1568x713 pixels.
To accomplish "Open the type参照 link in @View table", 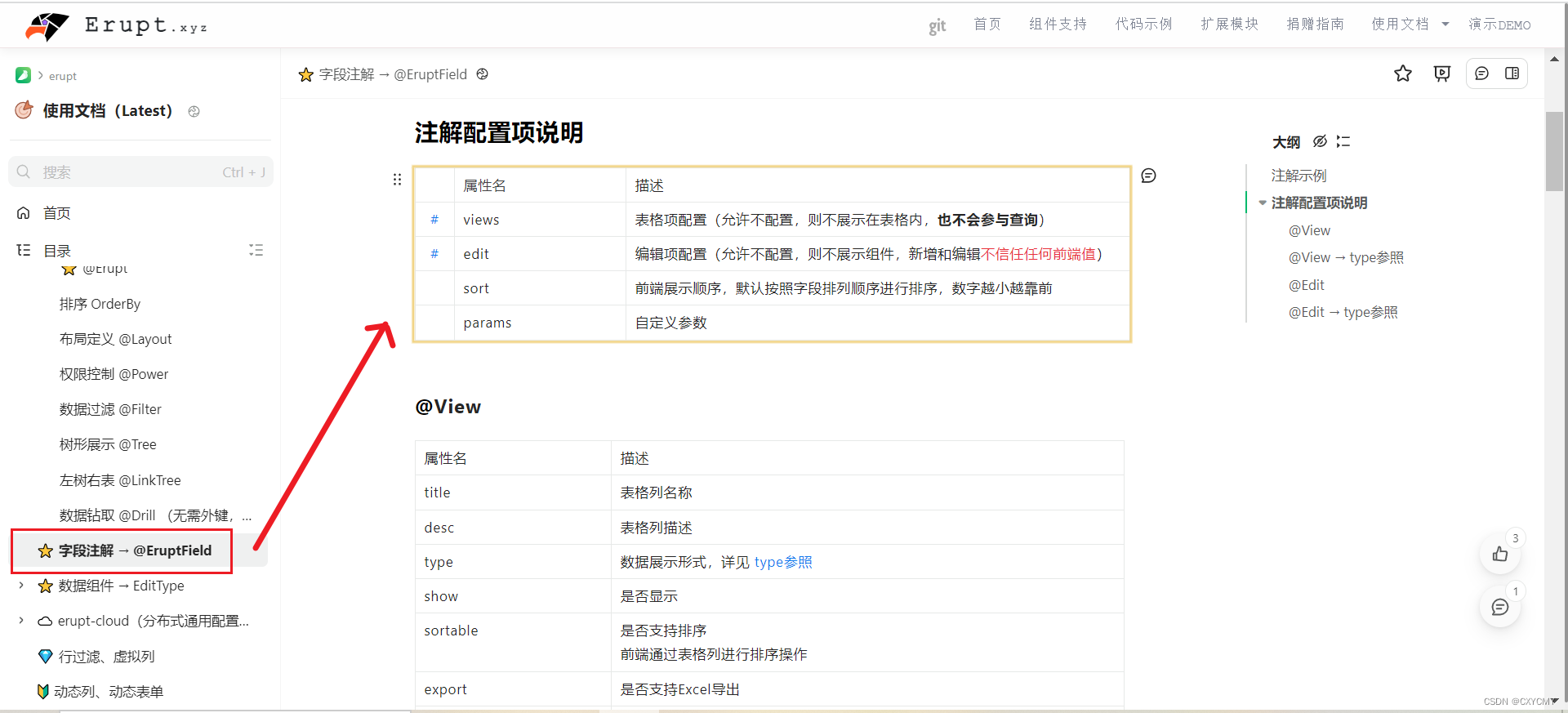I will pyautogui.click(x=783, y=562).
